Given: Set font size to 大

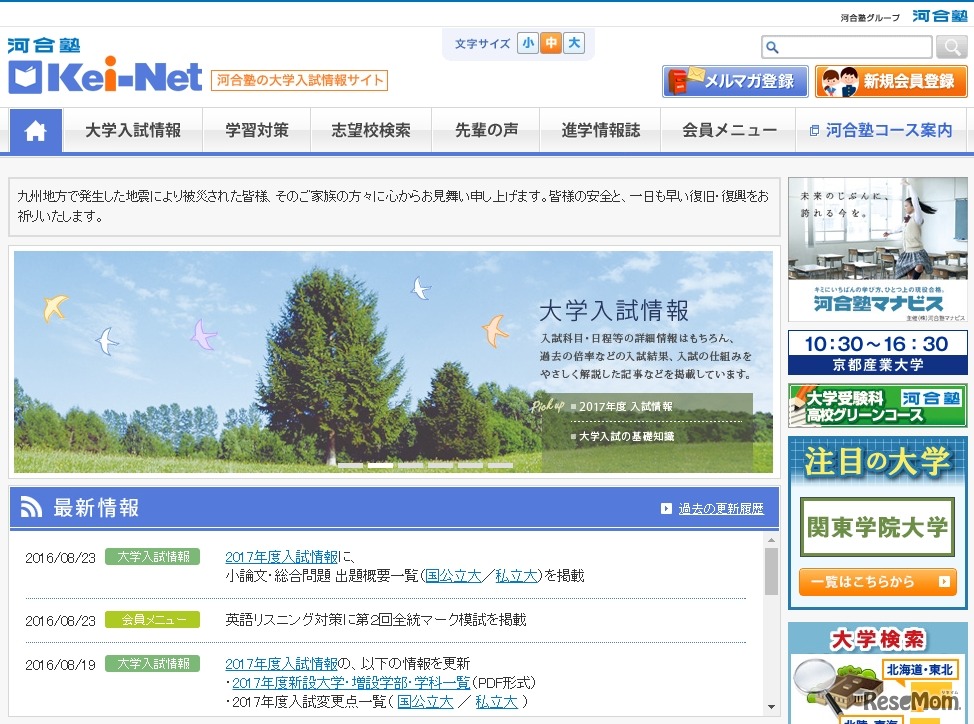Looking at the screenshot, I should click(x=572, y=44).
